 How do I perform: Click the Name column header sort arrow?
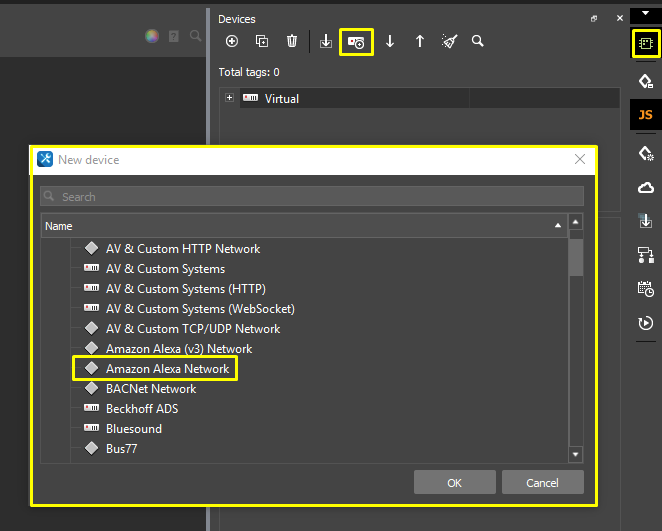pos(558,226)
